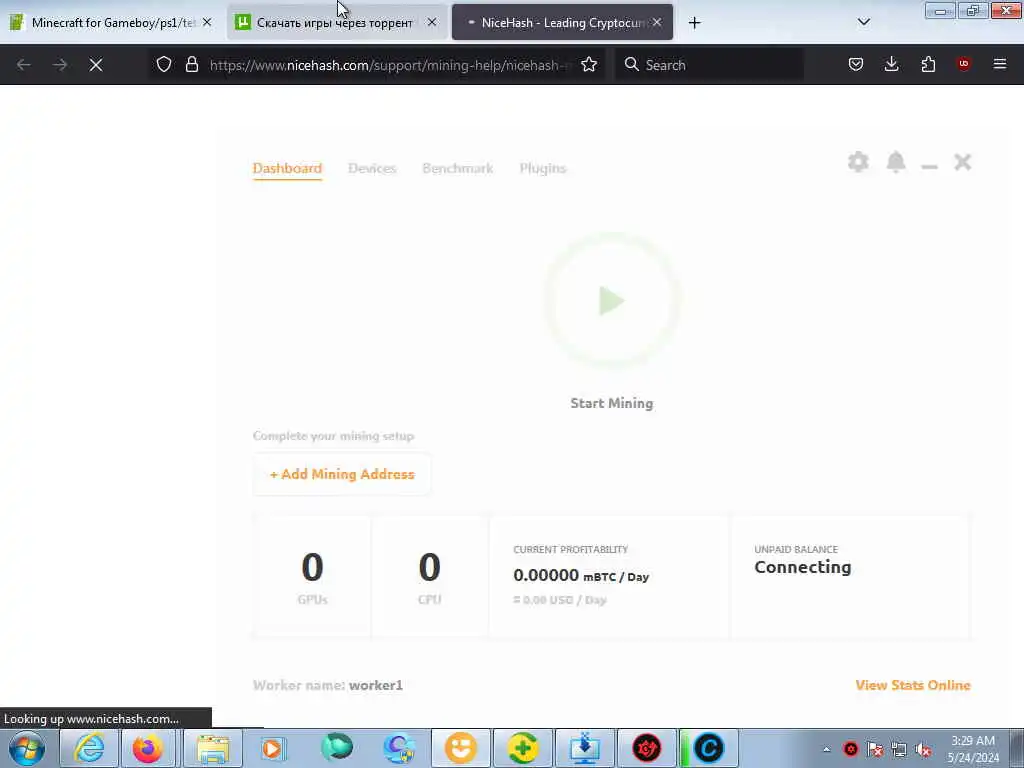Open the Firefox hamburger application menu
The height and width of the screenshot is (768, 1024).
tap(1000, 64)
